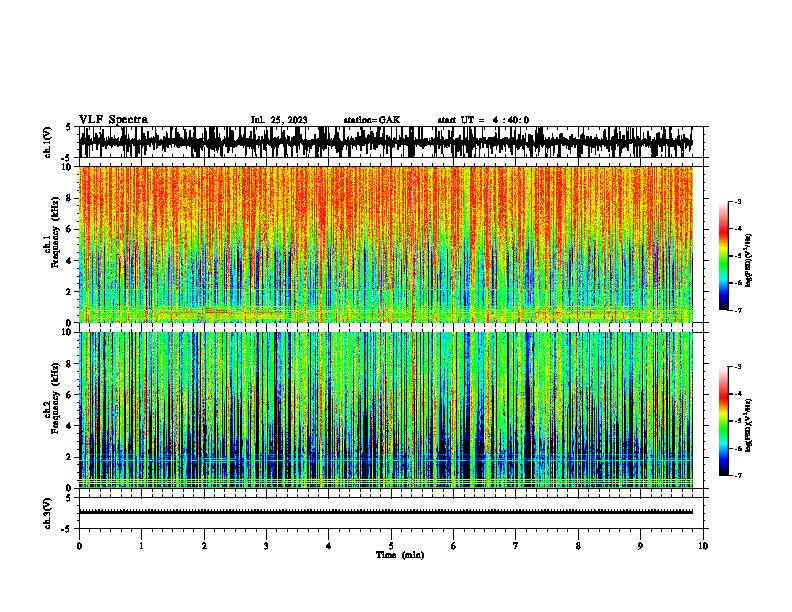Click the time axis tick label '1'
792x612 pixels.
click(x=141, y=546)
